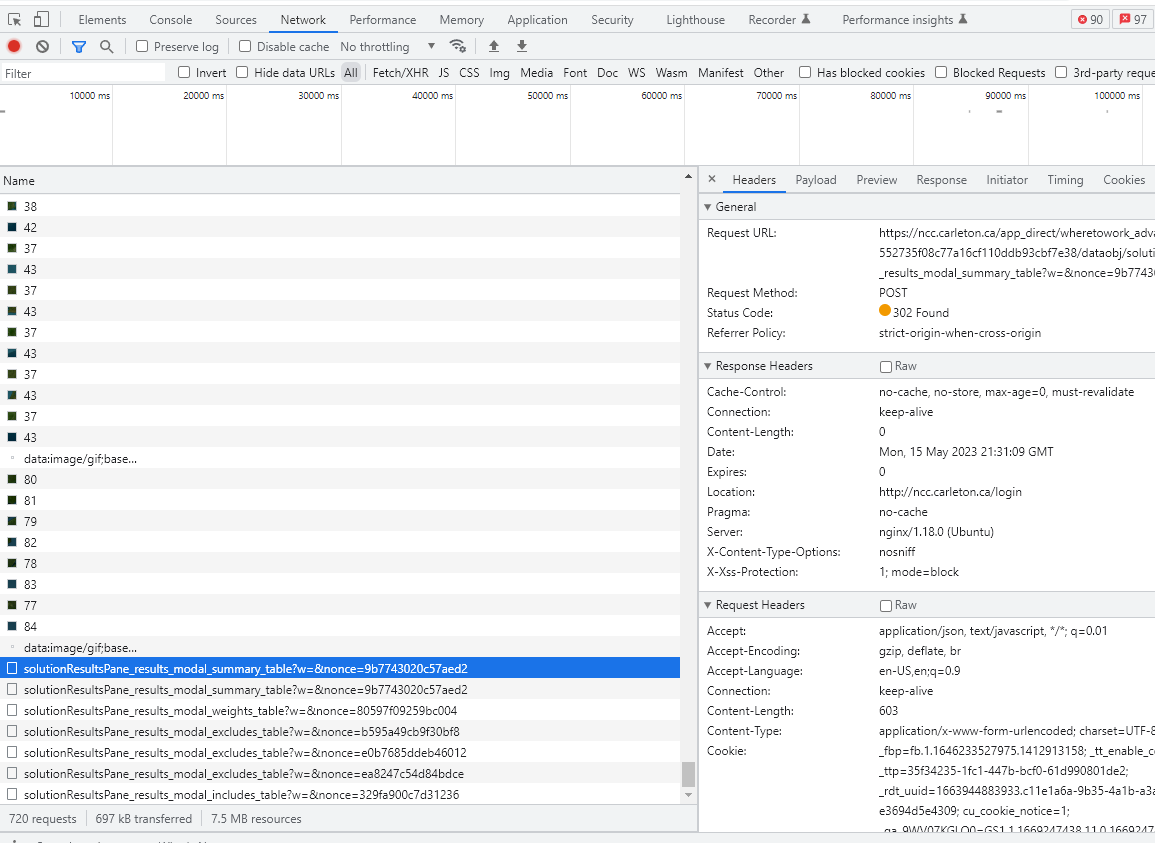Filter requests by Fetch/XHR

pyautogui.click(x=400, y=72)
